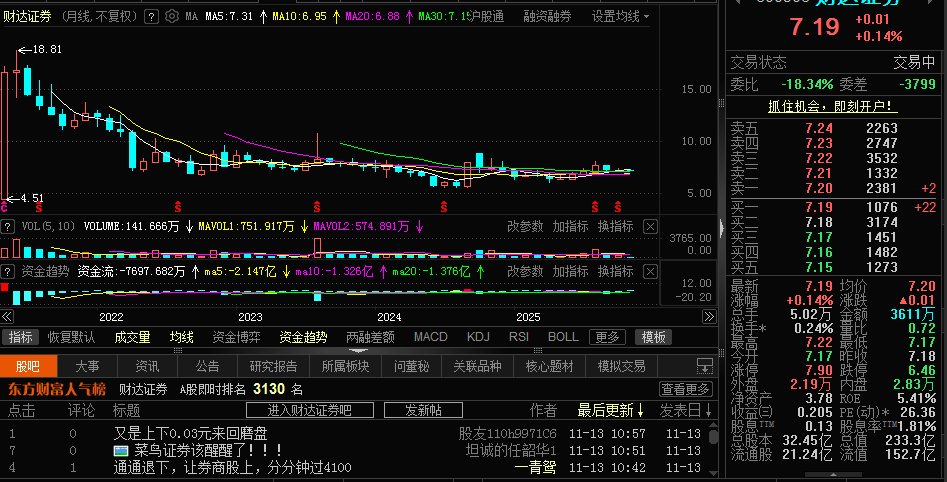
Task: Open post 菜鸟证券该醒醒了!!!
Action: [208, 451]
